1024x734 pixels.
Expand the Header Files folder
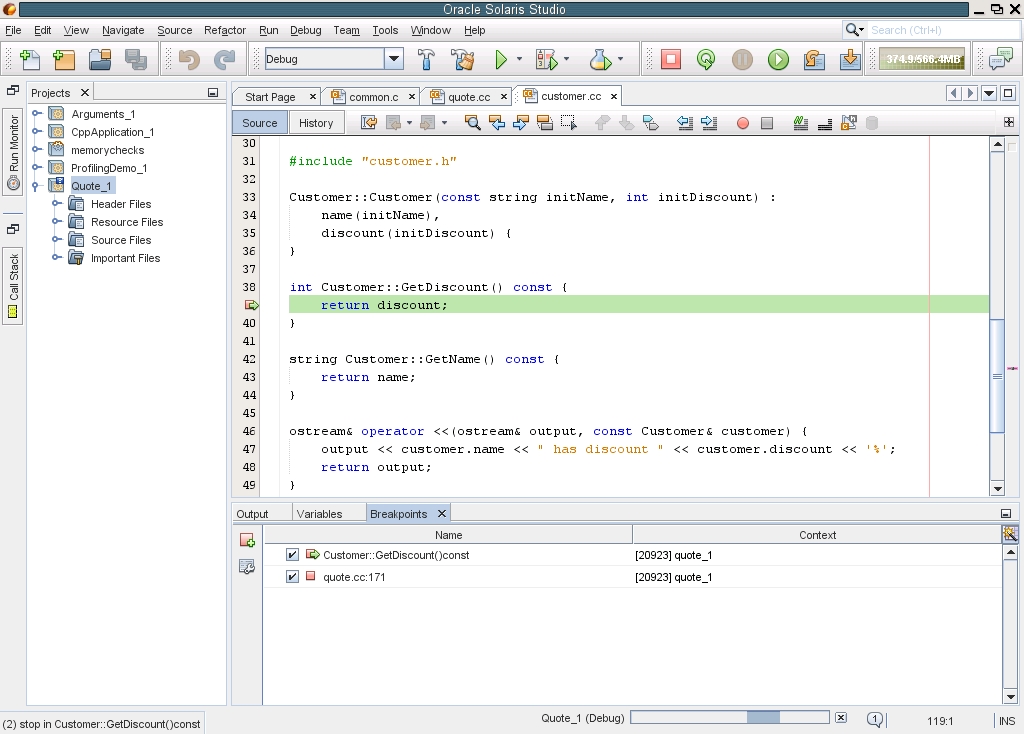coord(57,204)
